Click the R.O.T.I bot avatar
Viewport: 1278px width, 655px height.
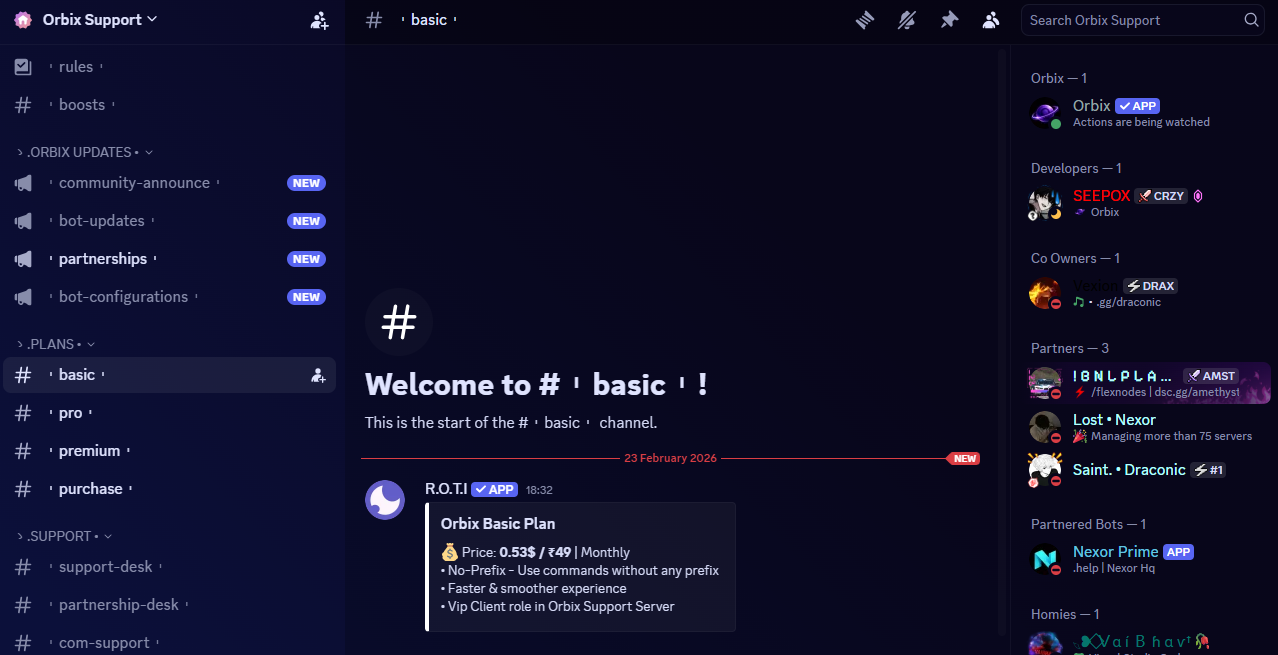pos(385,500)
